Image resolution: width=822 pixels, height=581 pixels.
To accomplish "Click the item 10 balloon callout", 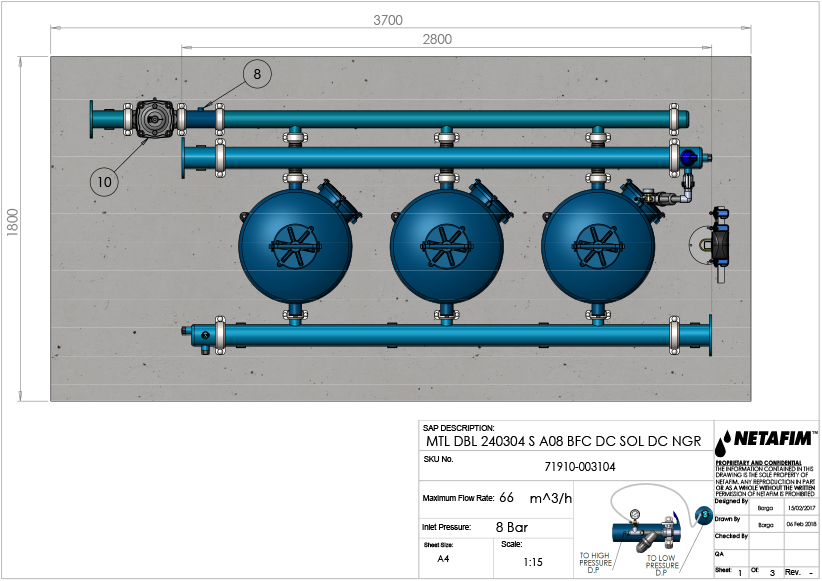I will pyautogui.click(x=106, y=180).
